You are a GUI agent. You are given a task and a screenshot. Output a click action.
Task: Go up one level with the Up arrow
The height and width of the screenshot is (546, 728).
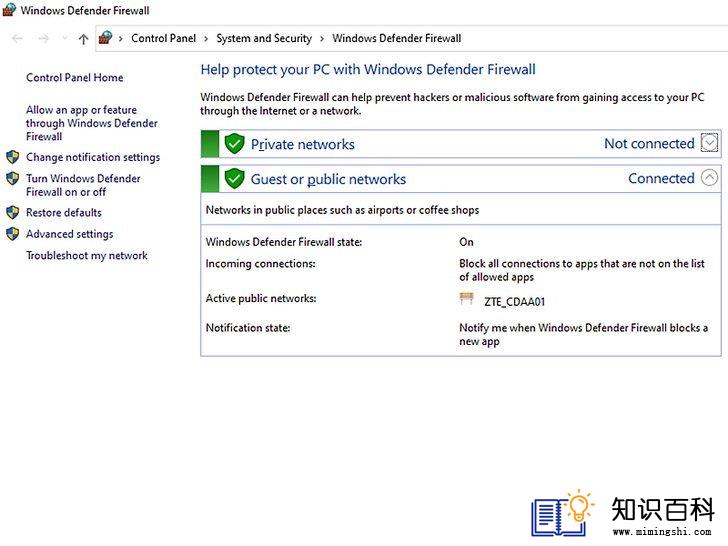point(84,39)
